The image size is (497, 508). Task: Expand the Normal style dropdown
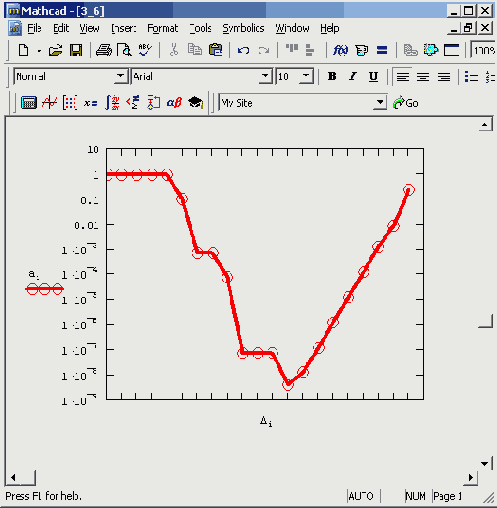click(120, 77)
